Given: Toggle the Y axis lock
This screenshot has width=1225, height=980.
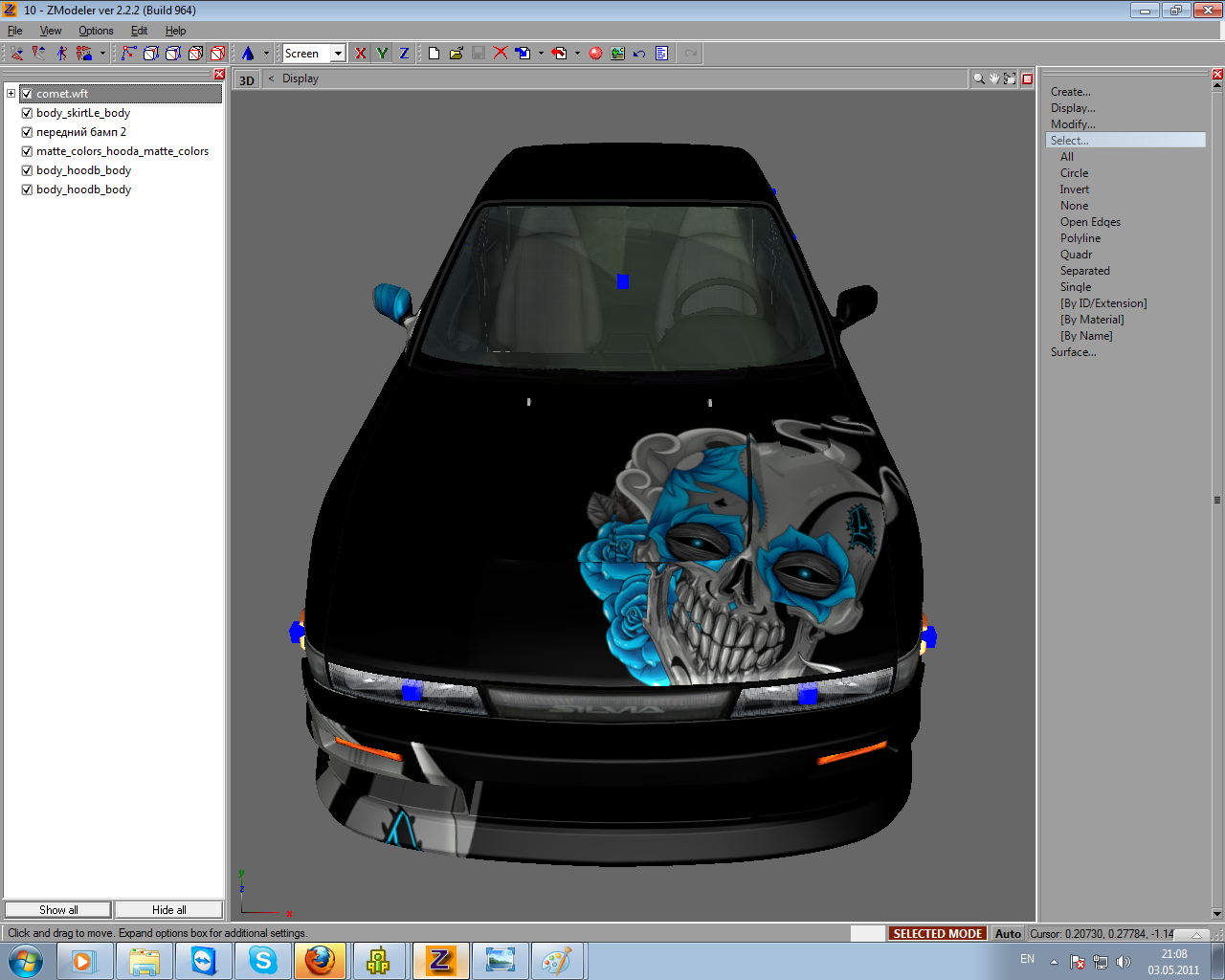Looking at the screenshot, I should [x=382, y=54].
